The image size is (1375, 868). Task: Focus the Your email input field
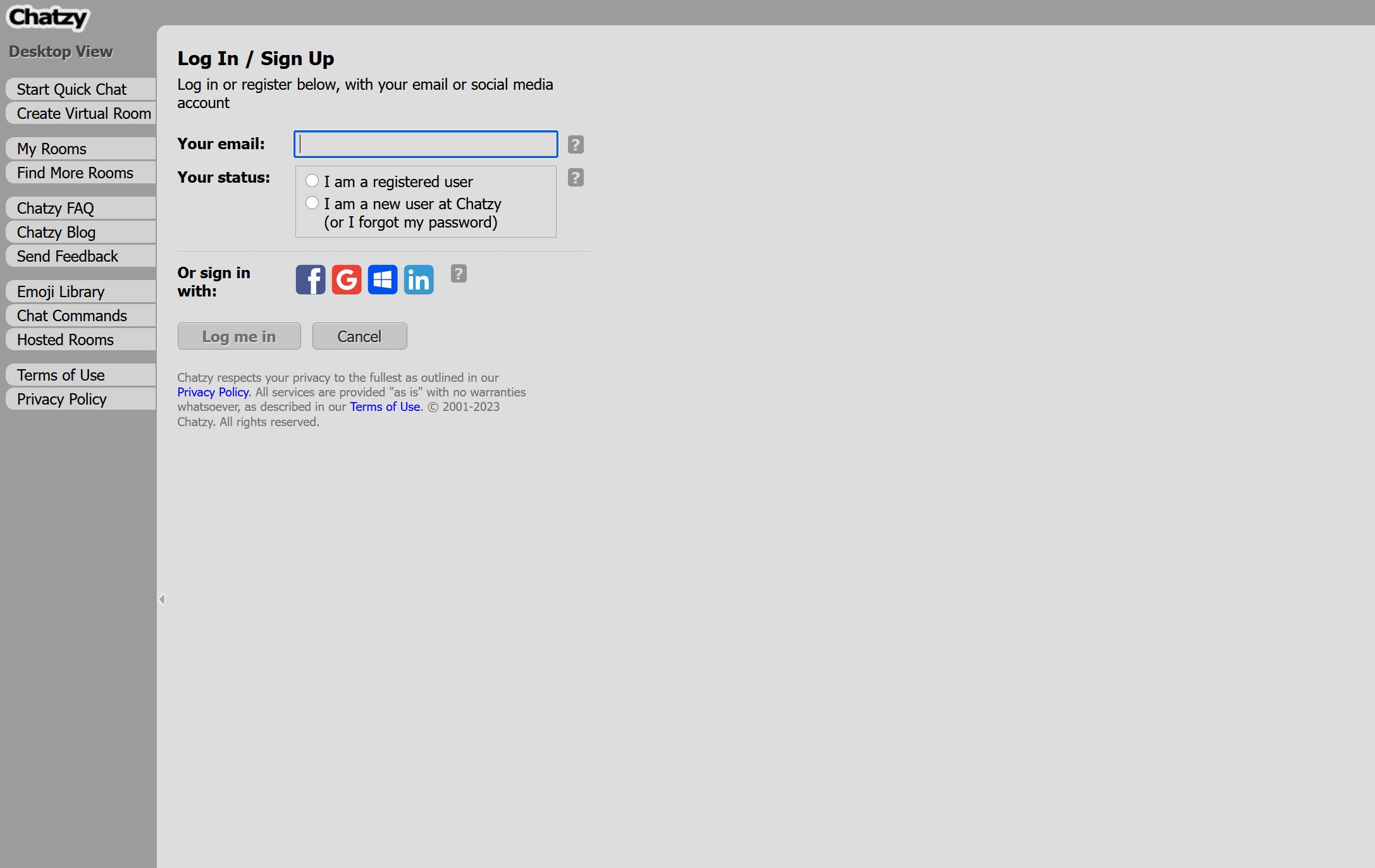tap(426, 144)
